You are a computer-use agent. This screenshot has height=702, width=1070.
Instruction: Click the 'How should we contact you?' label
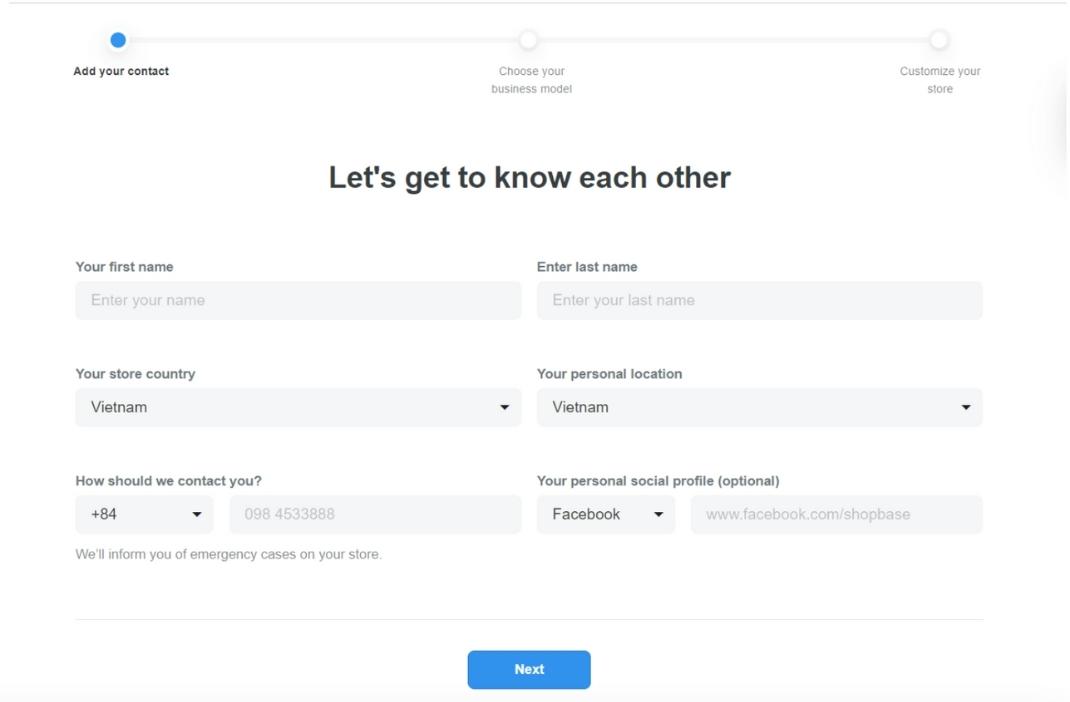tap(168, 481)
